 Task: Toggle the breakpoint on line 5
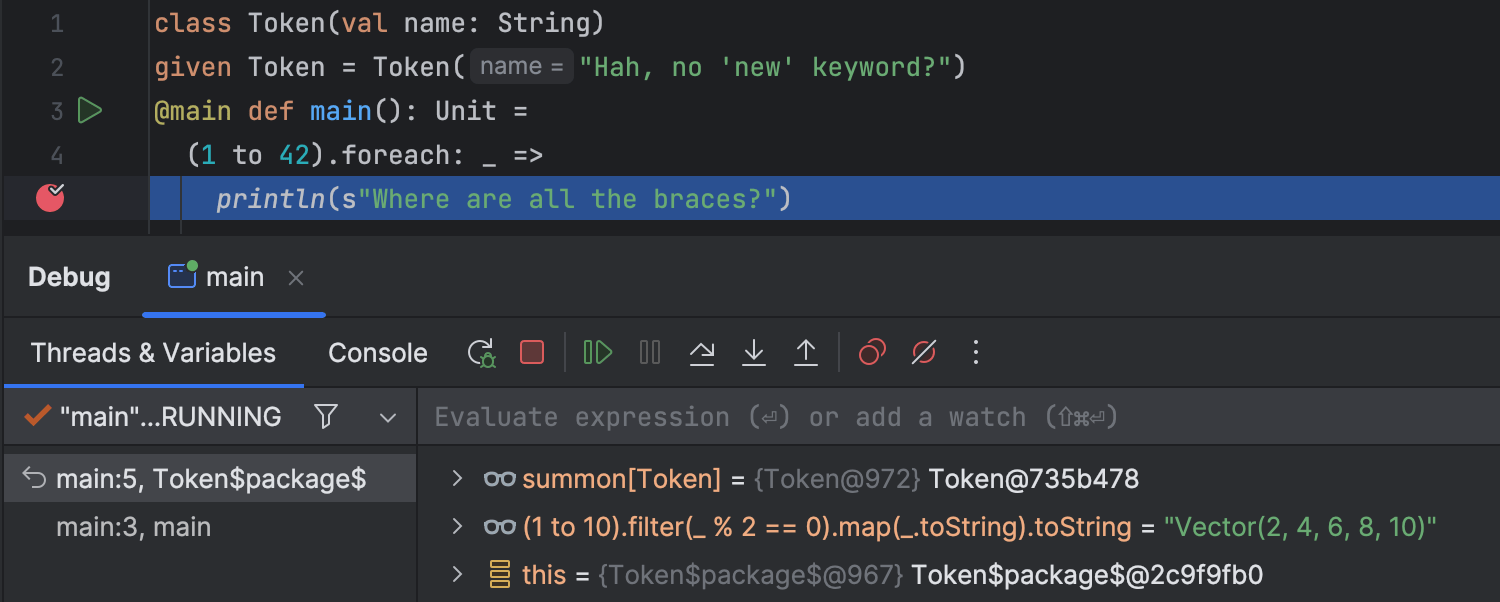click(x=50, y=198)
